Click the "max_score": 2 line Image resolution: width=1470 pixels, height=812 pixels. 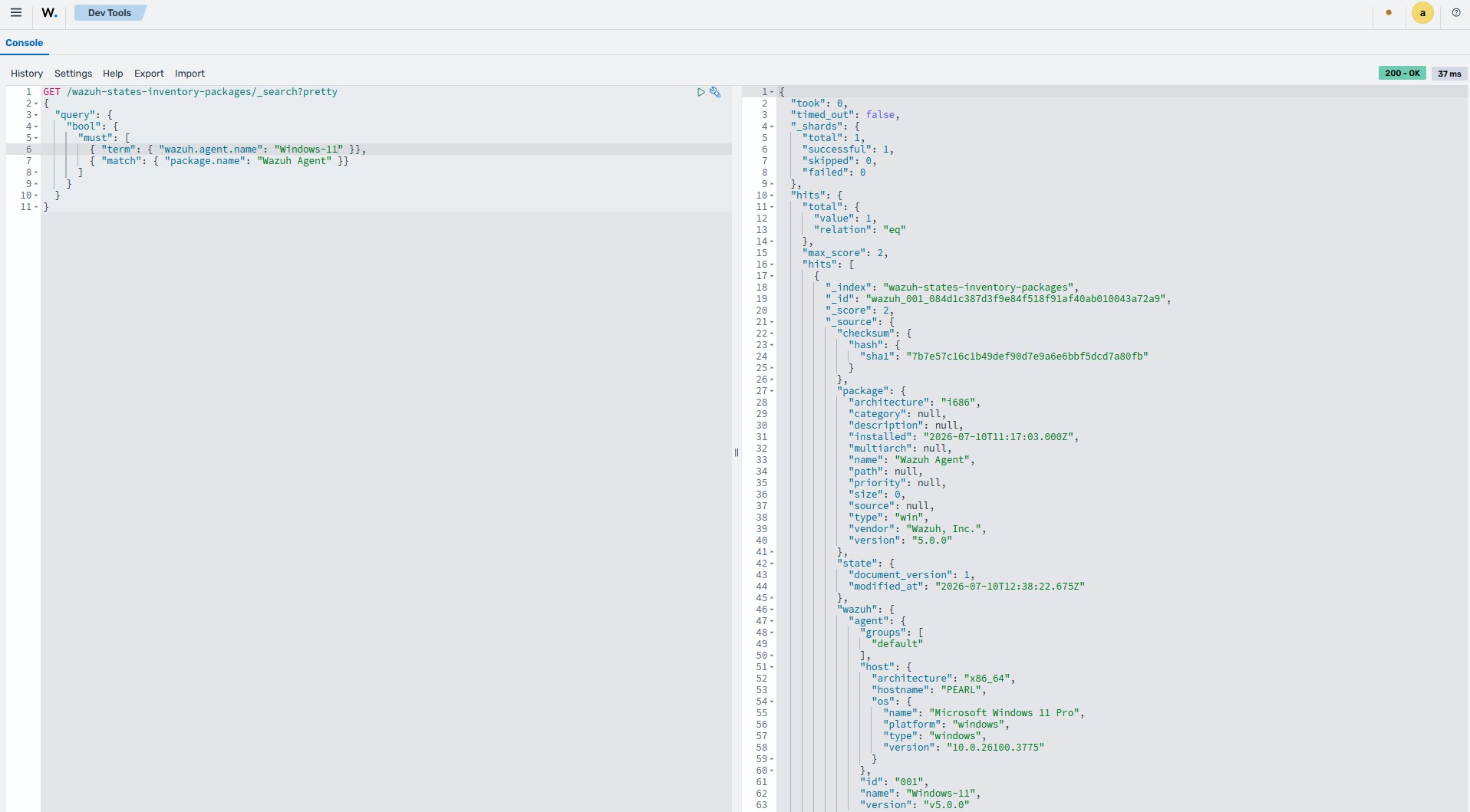point(845,253)
